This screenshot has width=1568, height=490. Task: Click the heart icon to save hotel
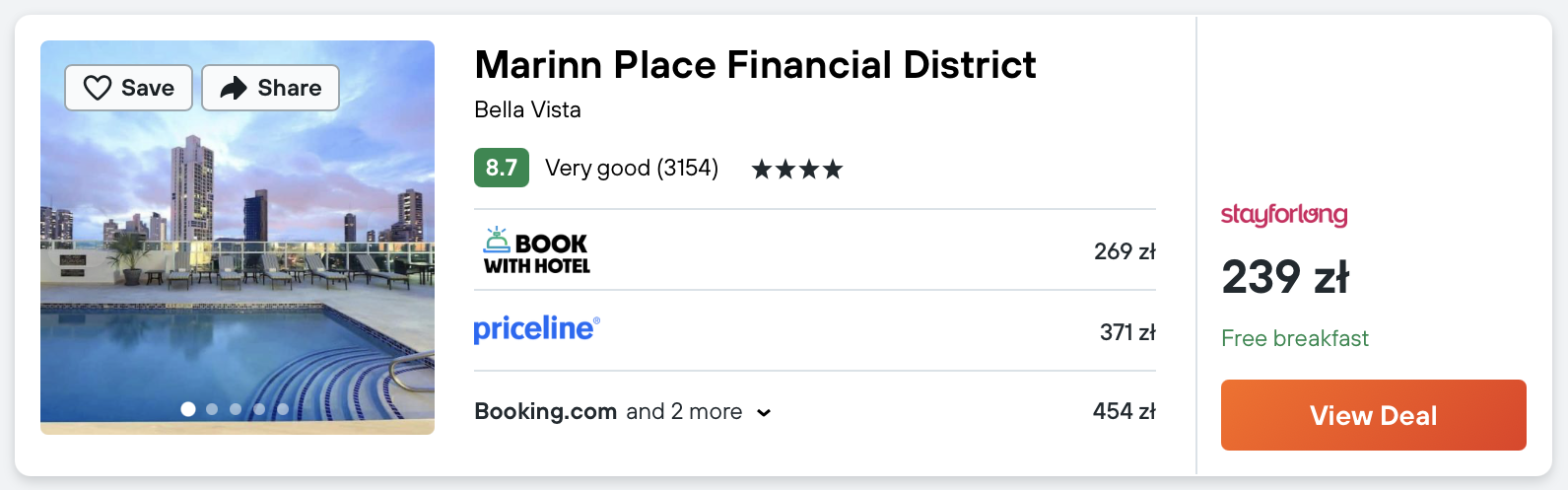coord(98,89)
